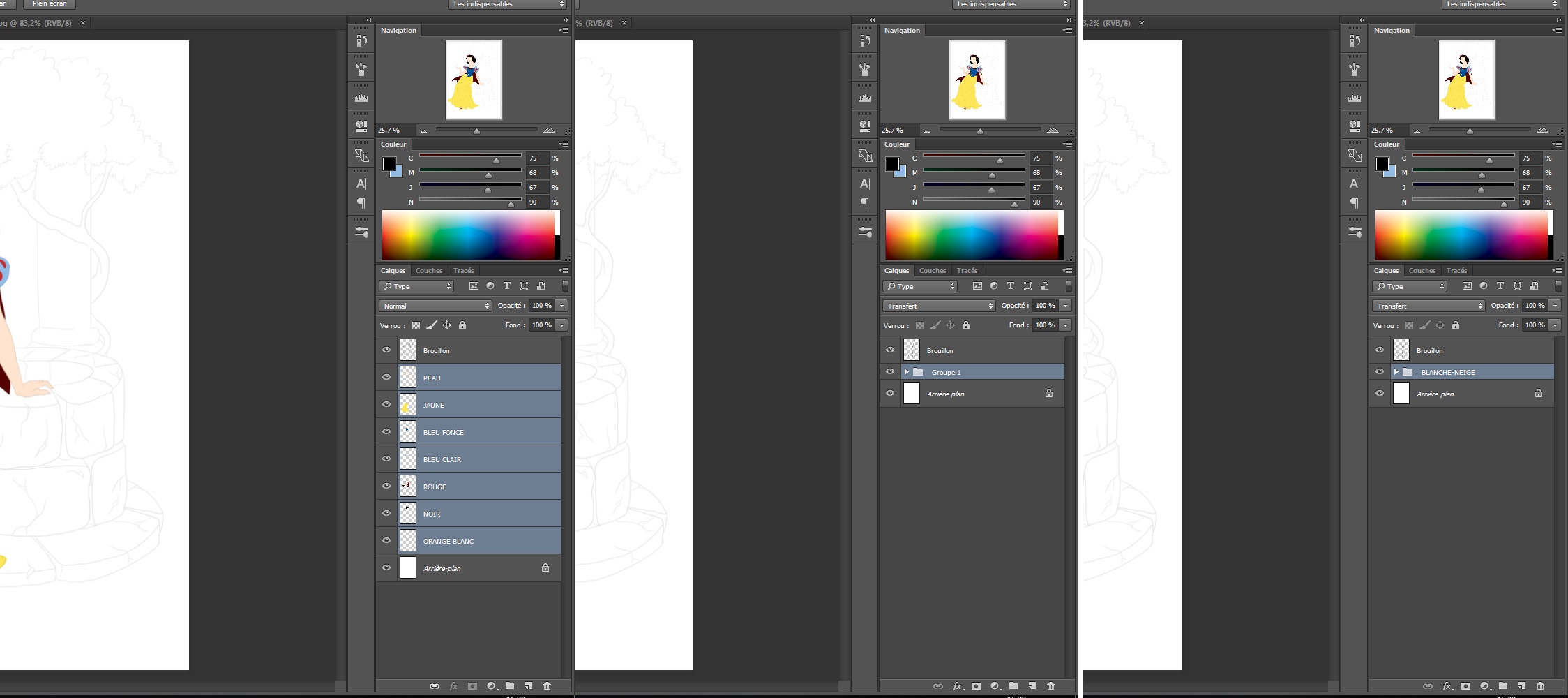This screenshot has height=698, width=1568.
Task: Open the Normal blending mode dropdown
Action: (435, 306)
